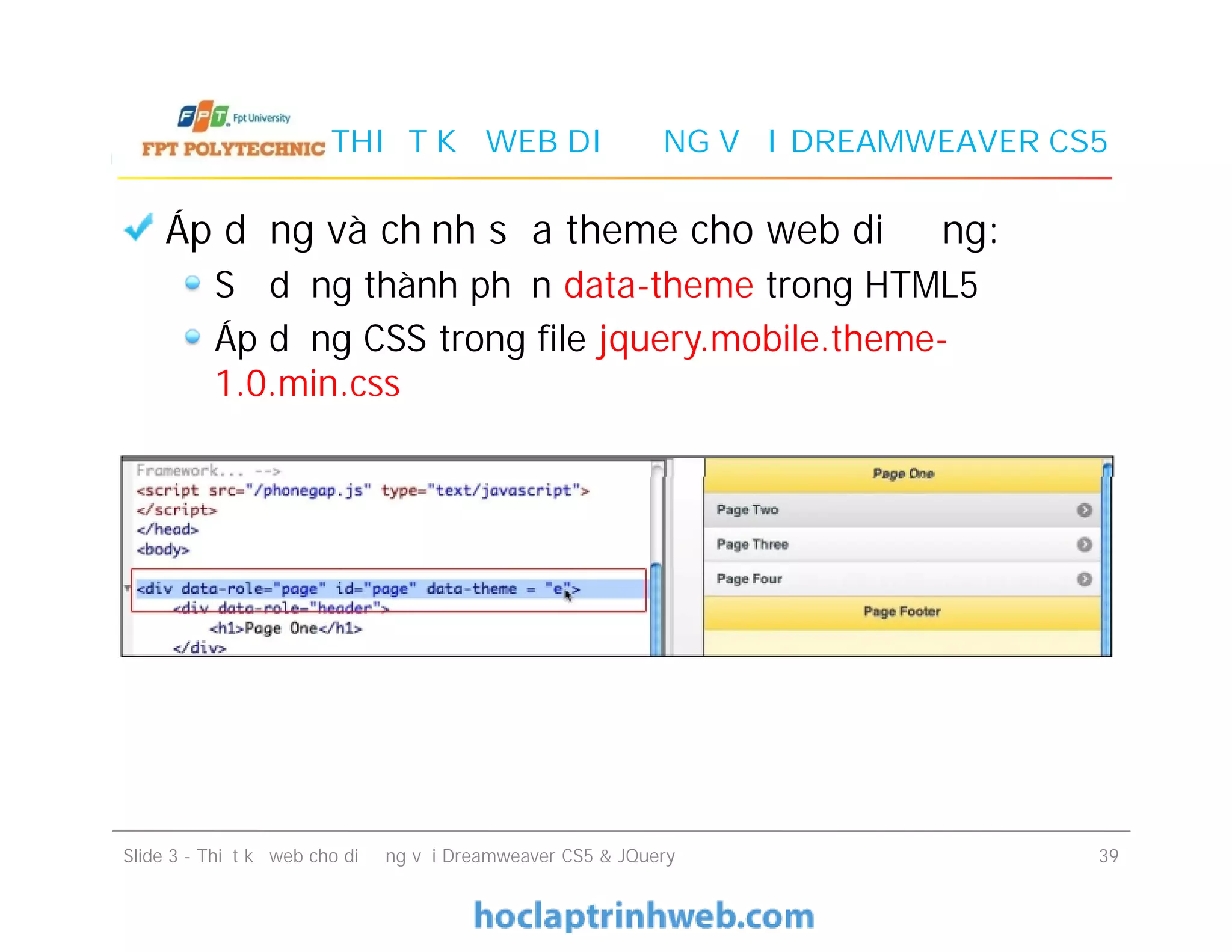Click the arrow icon on Page Two row
This screenshot has height=952, width=1232.
pyautogui.click(x=1084, y=510)
